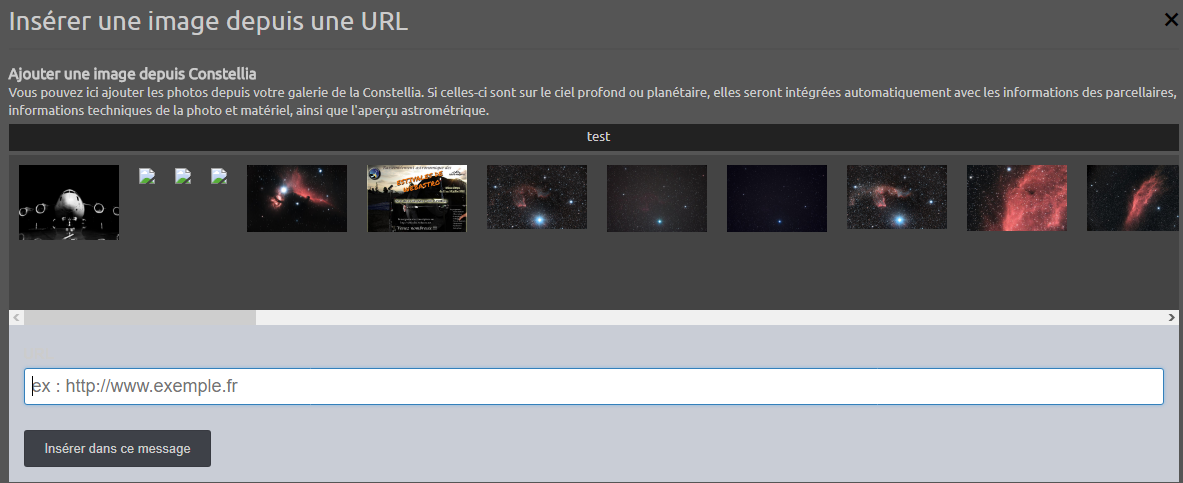Click the 'Insérer une image depuis une URL' title
Viewport: 1183px width, 483px height.
208,21
